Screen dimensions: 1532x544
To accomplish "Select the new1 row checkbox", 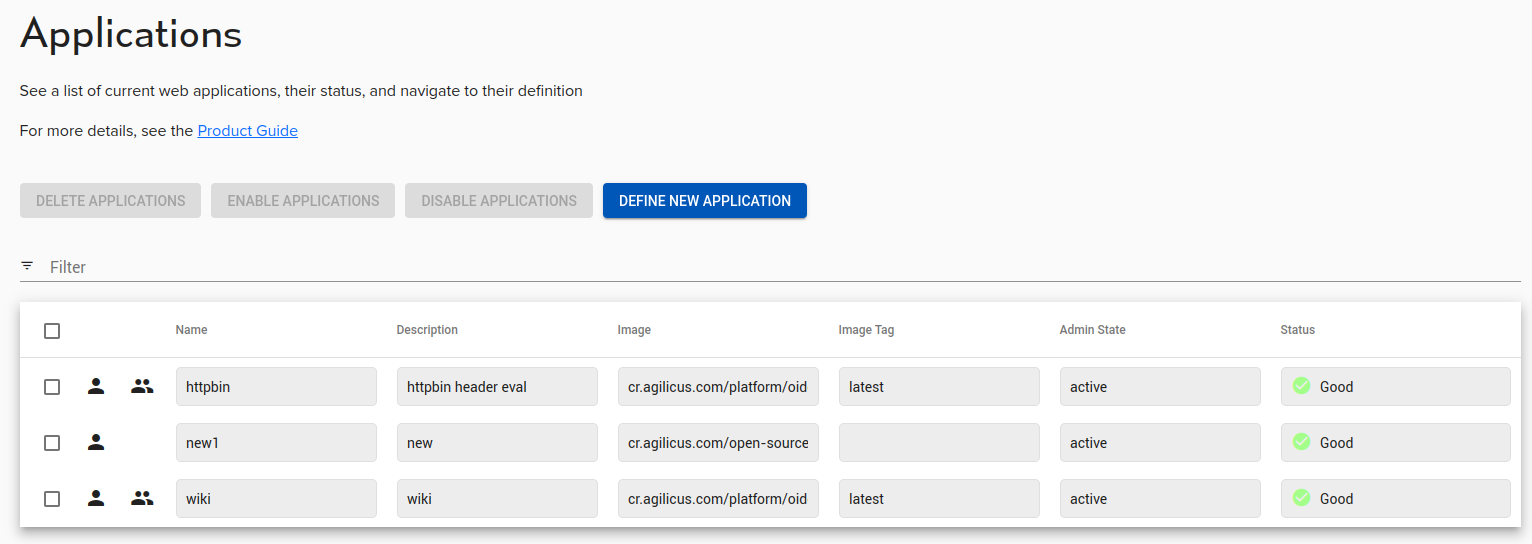I will (52, 443).
